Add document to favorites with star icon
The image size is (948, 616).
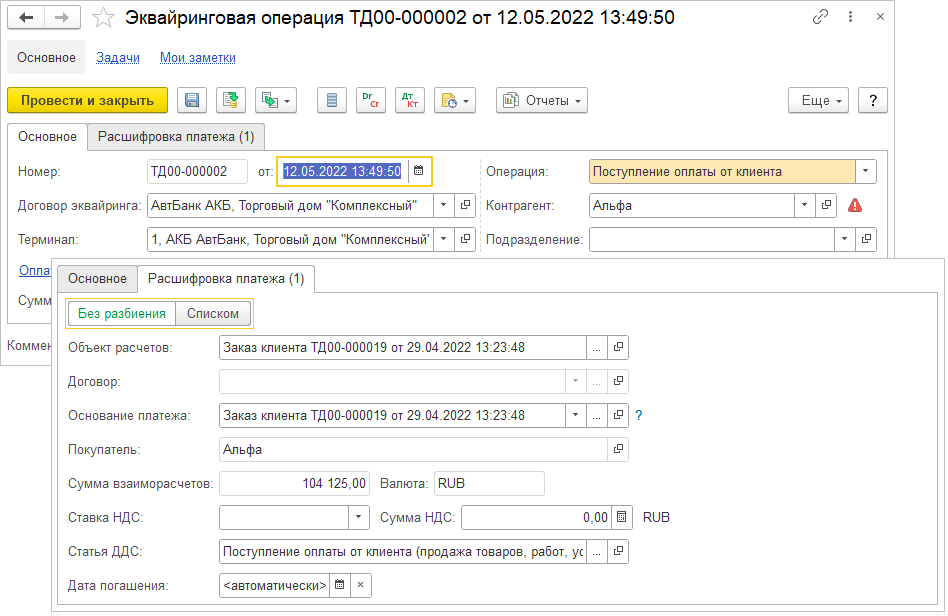102,18
